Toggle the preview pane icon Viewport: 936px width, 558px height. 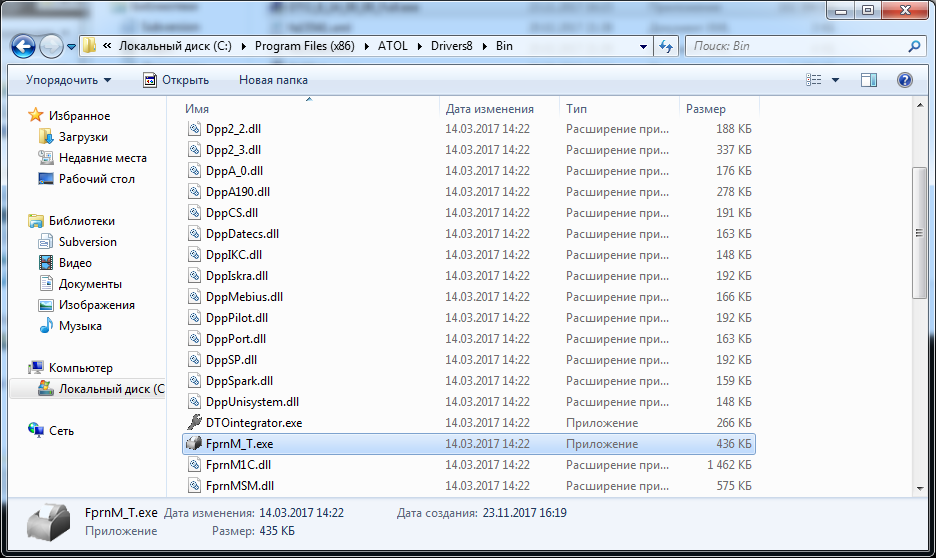click(869, 80)
